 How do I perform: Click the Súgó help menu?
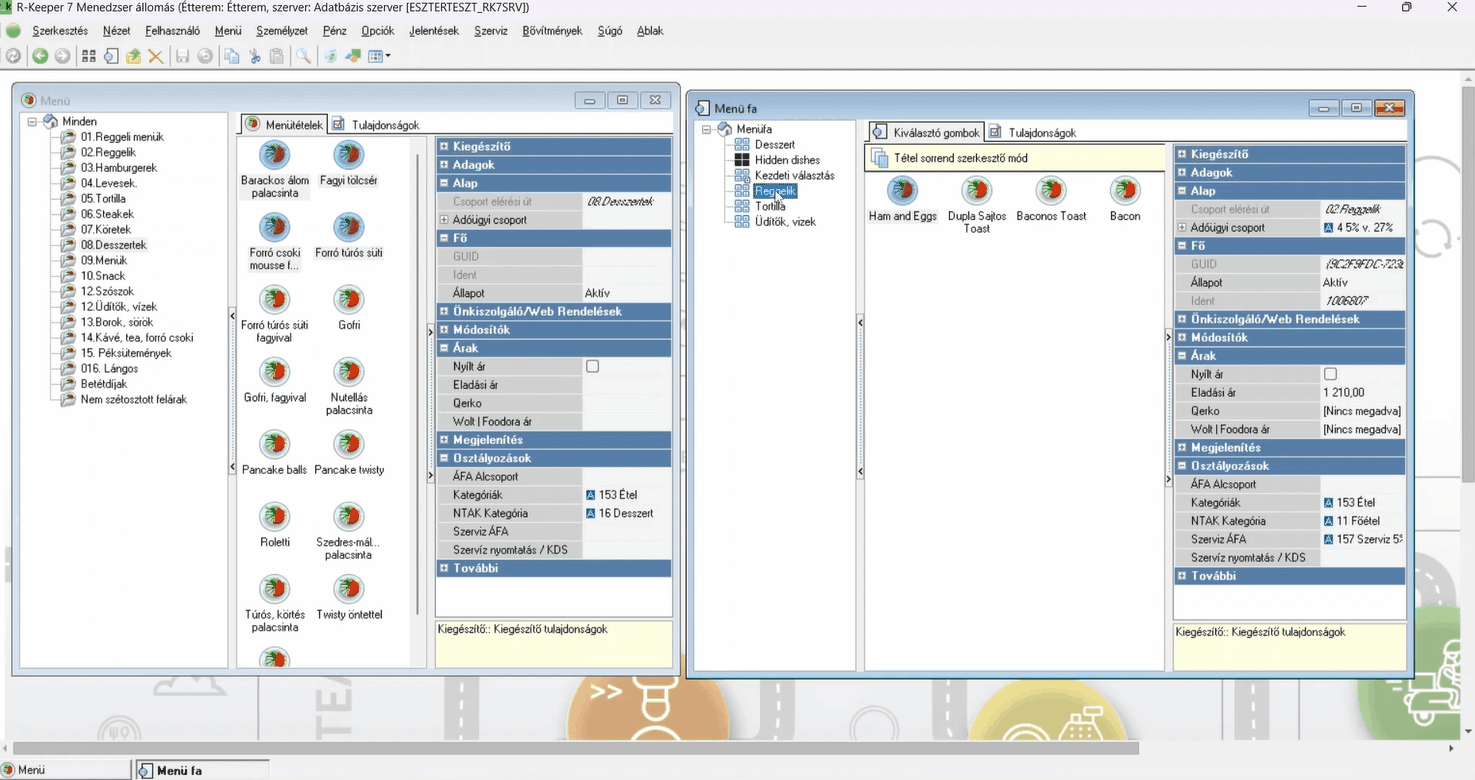point(610,31)
